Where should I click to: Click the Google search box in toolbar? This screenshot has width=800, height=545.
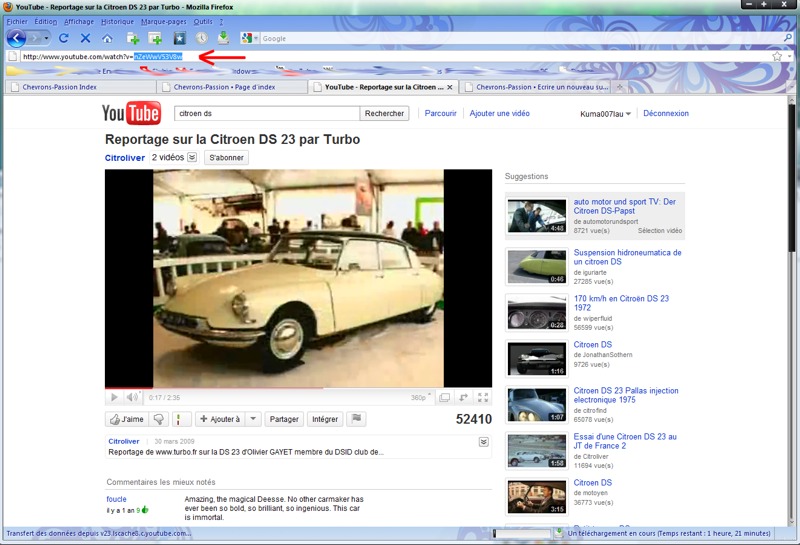click(520, 38)
